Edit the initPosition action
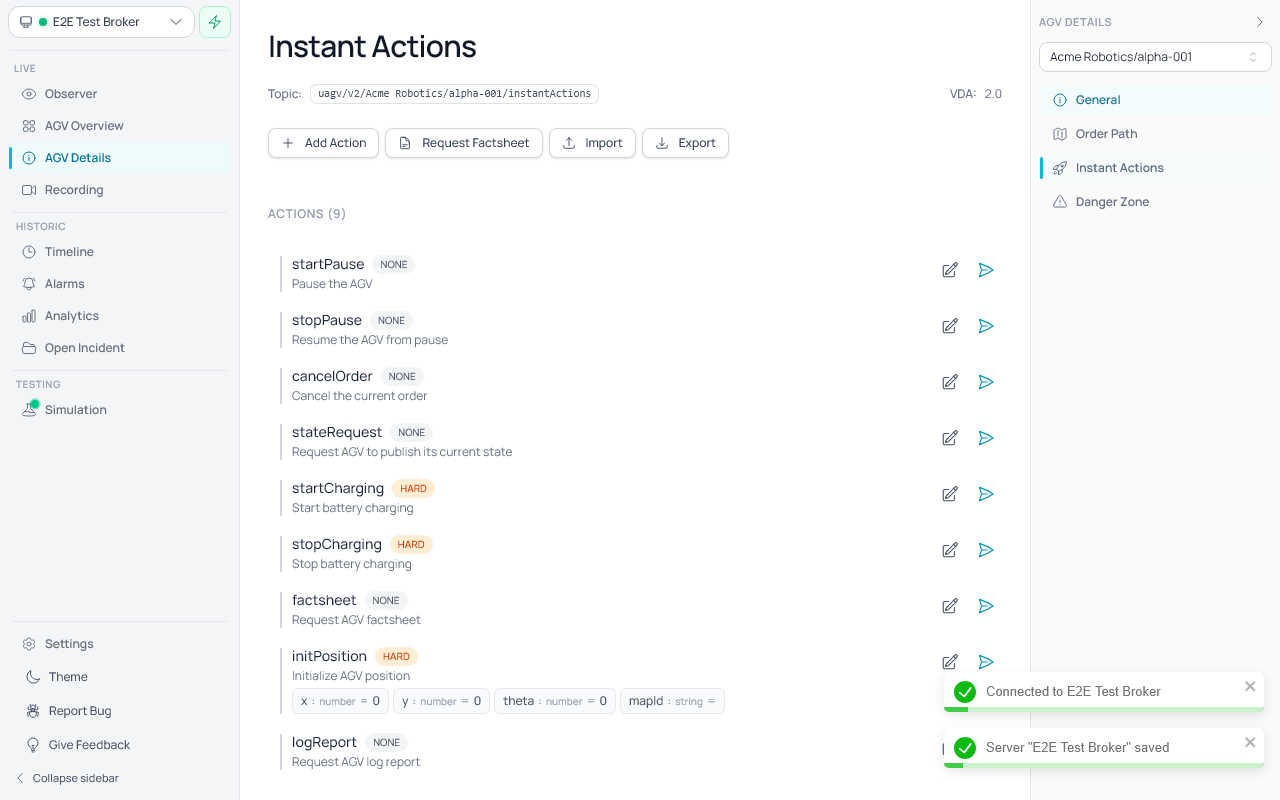The width and height of the screenshot is (1280, 800). pyautogui.click(x=950, y=662)
